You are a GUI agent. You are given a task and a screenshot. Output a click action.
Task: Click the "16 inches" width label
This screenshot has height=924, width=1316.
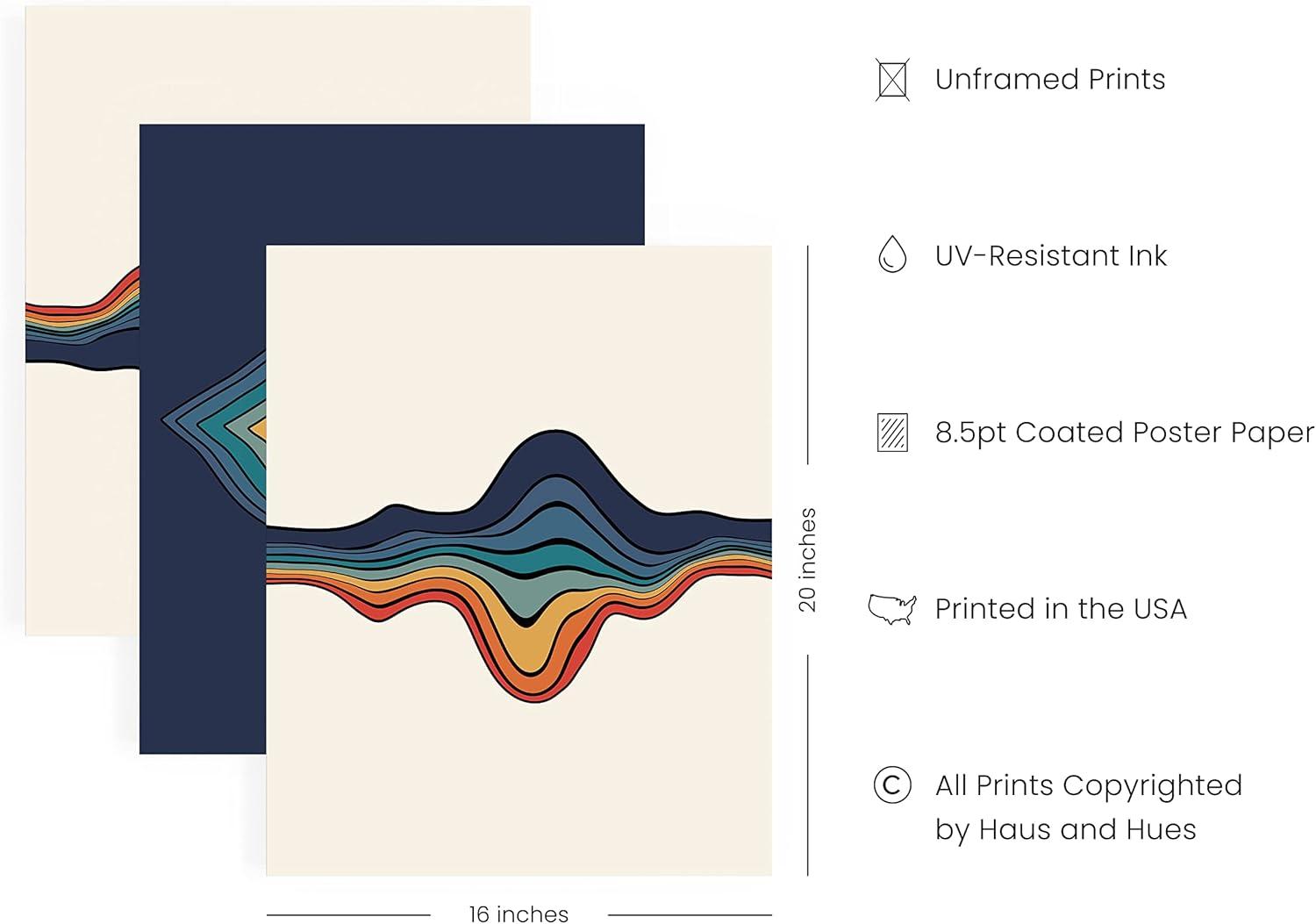click(x=519, y=914)
